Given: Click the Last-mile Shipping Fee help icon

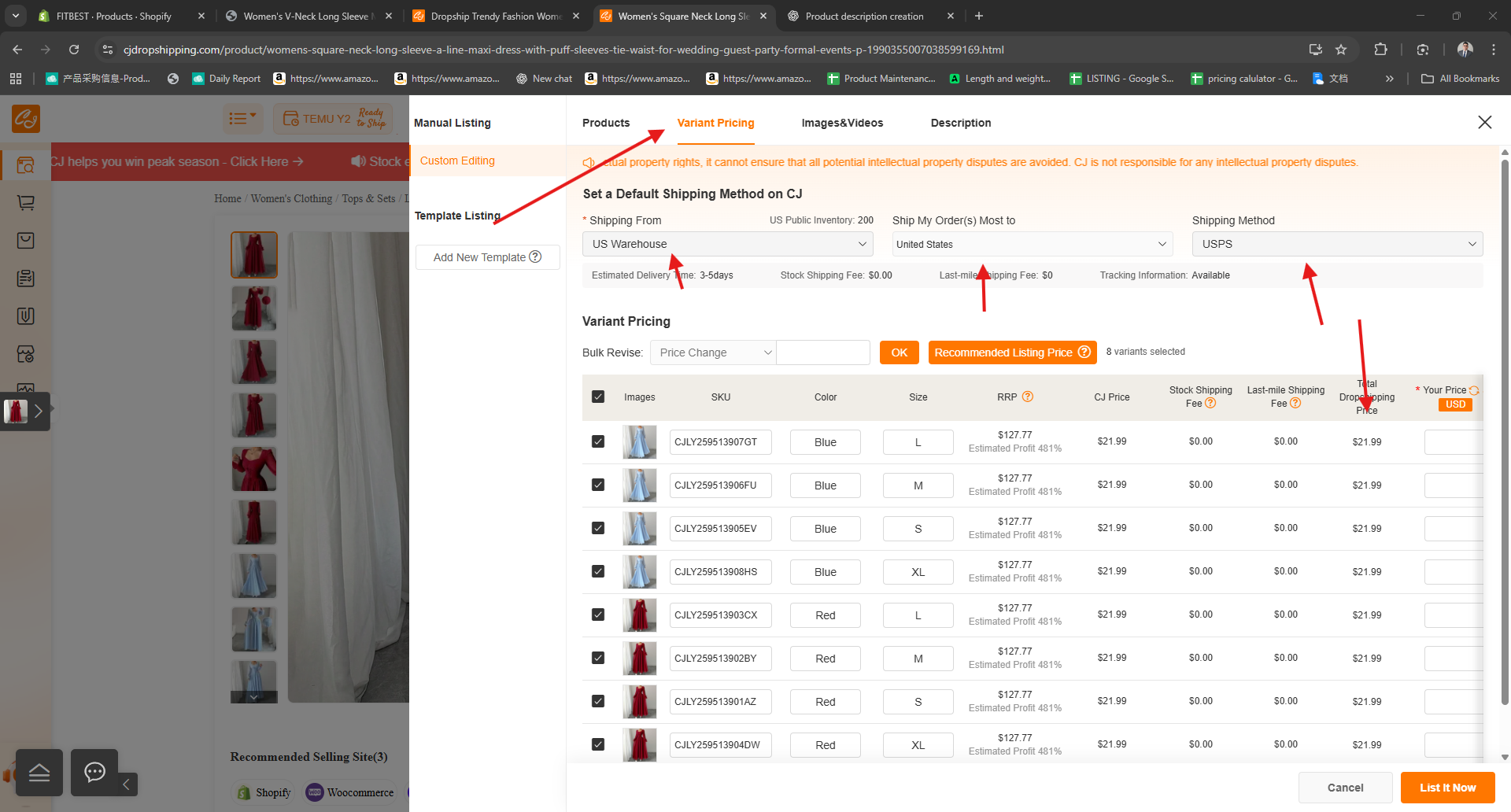Looking at the screenshot, I should click(x=1295, y=404).
